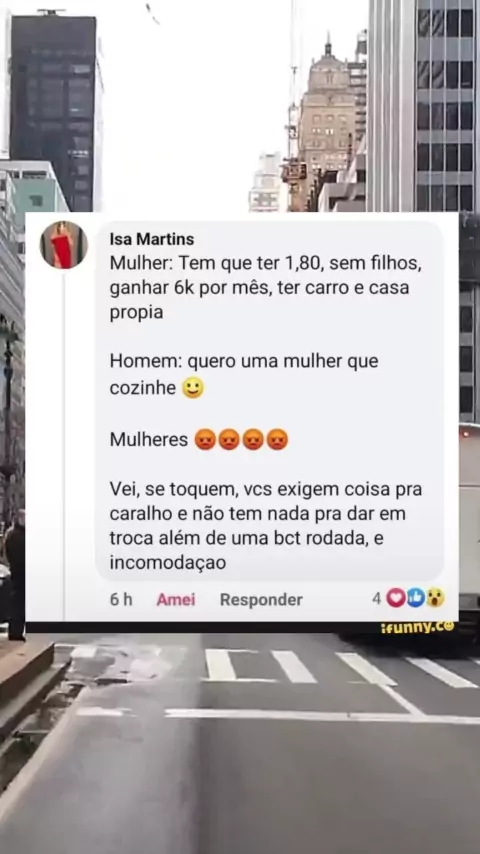Click the comment paragraph starting with Vei
Viewport: 480px width, 854px height.
(x=266, y=526)
